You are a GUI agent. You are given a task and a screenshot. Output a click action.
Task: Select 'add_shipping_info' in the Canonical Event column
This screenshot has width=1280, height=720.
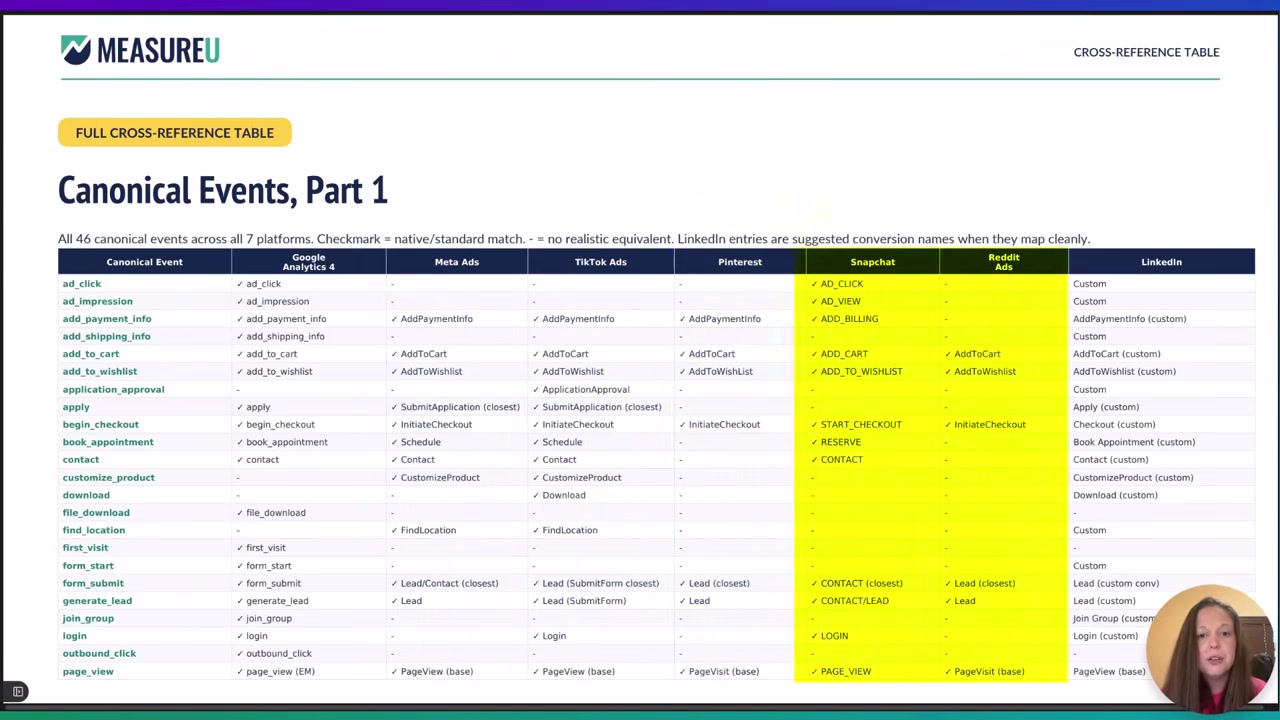(106, 336)
